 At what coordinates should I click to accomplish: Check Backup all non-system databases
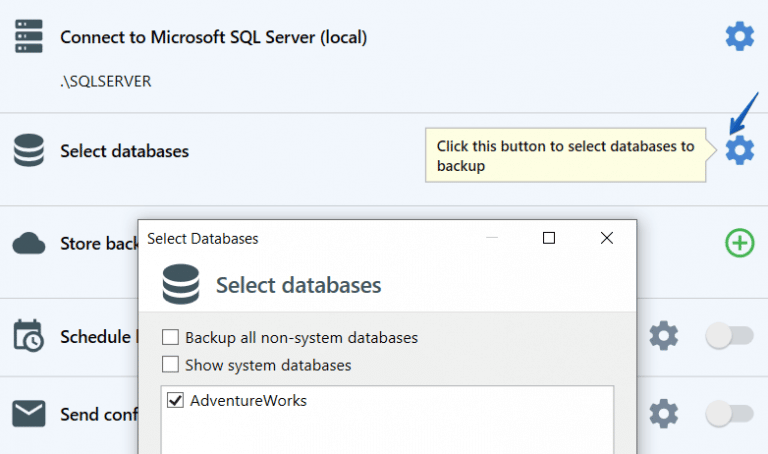click(171, 338)
